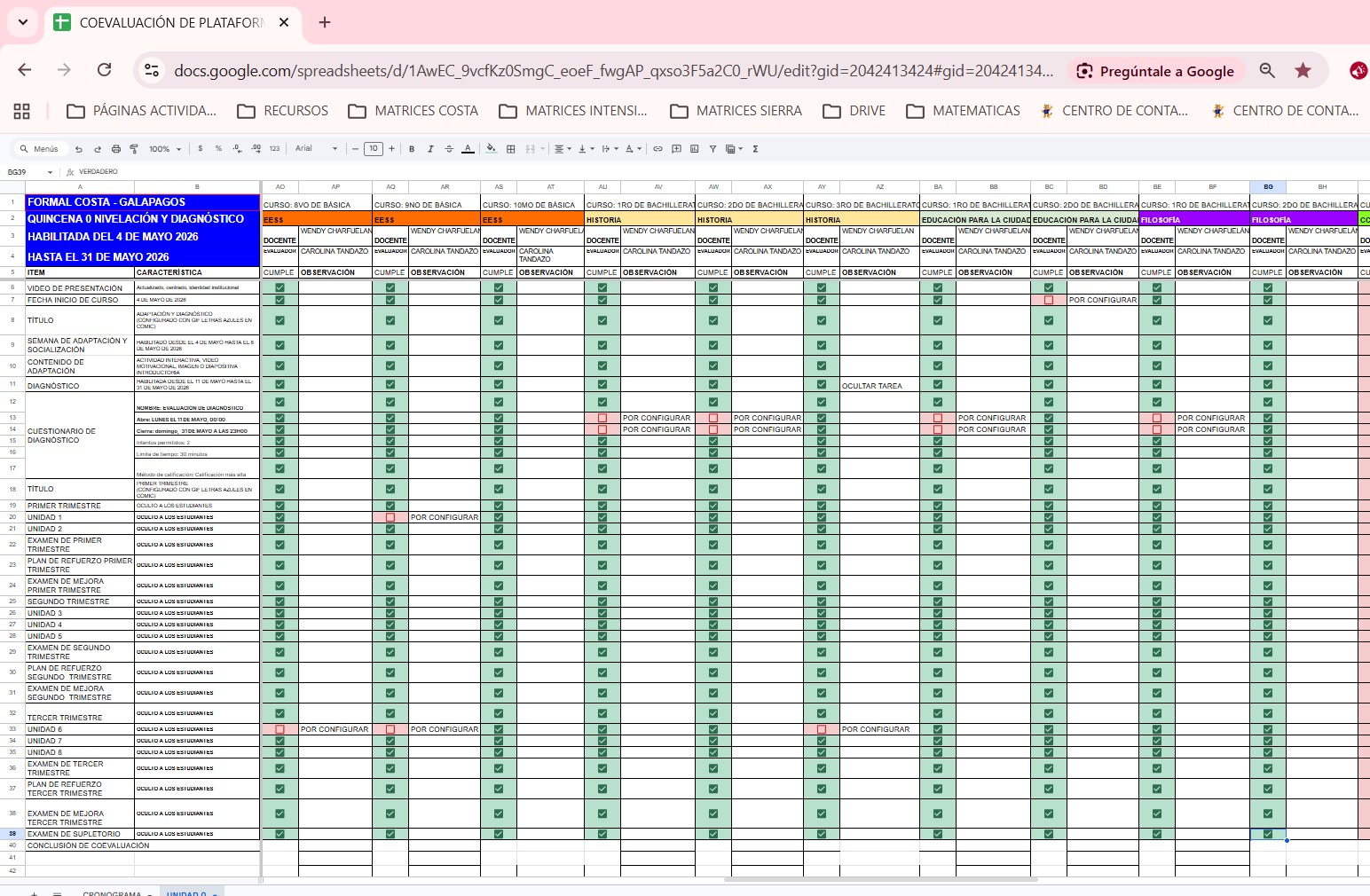Switch to the CRONOGRAMA sheet tab

pos(112,893)
